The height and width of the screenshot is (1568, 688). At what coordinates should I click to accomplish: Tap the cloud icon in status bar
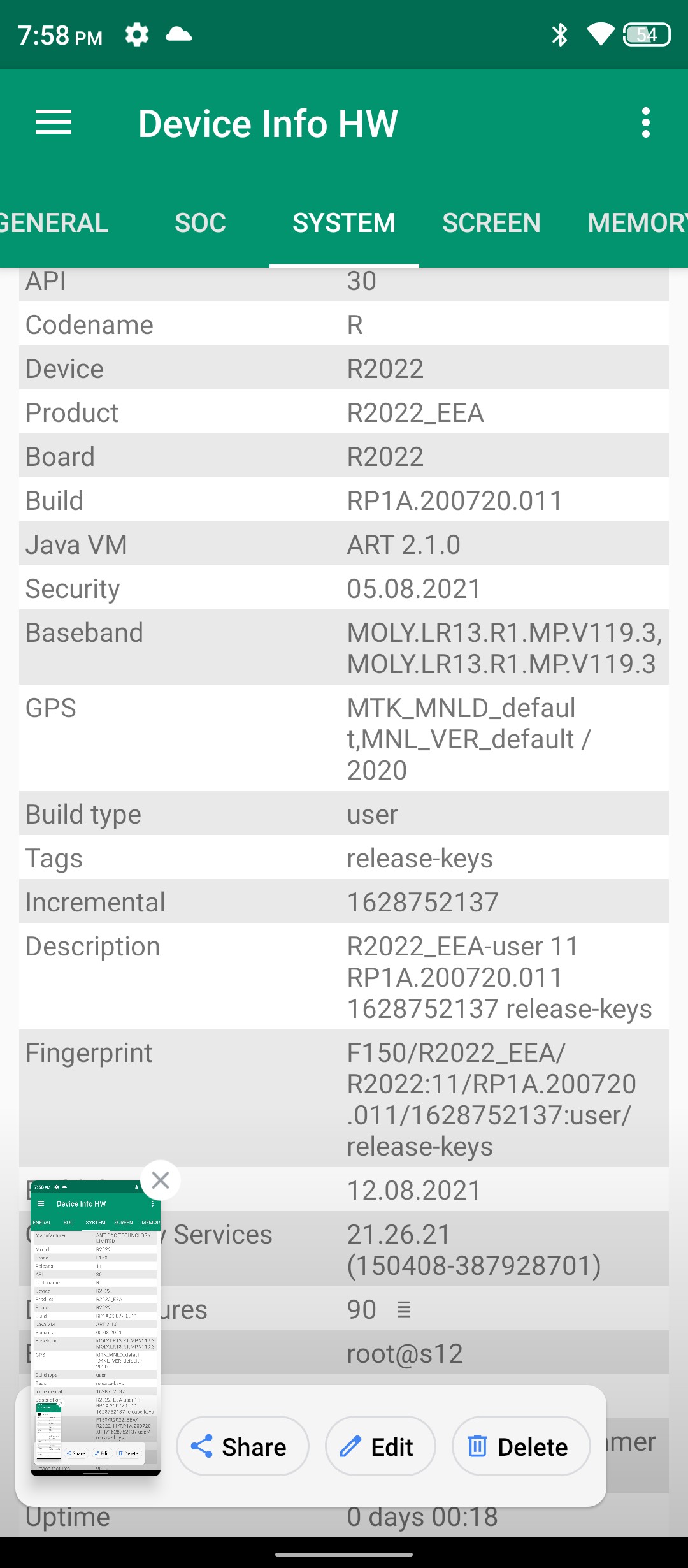(179, 34)
